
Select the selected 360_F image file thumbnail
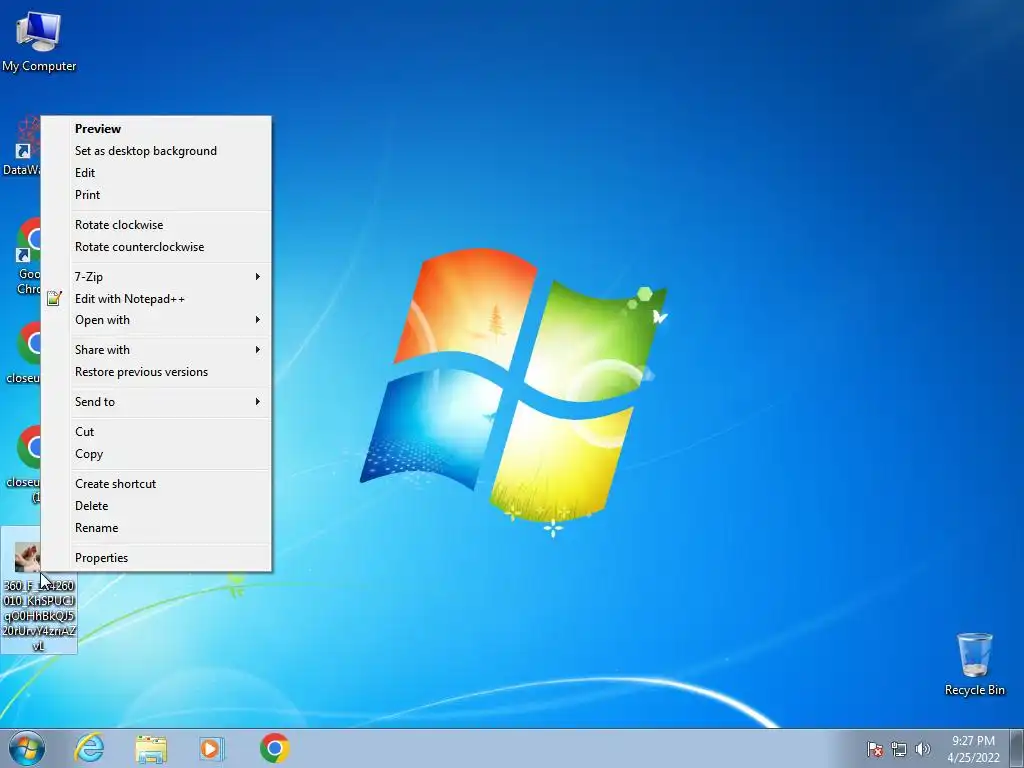(x=27, y=557)
